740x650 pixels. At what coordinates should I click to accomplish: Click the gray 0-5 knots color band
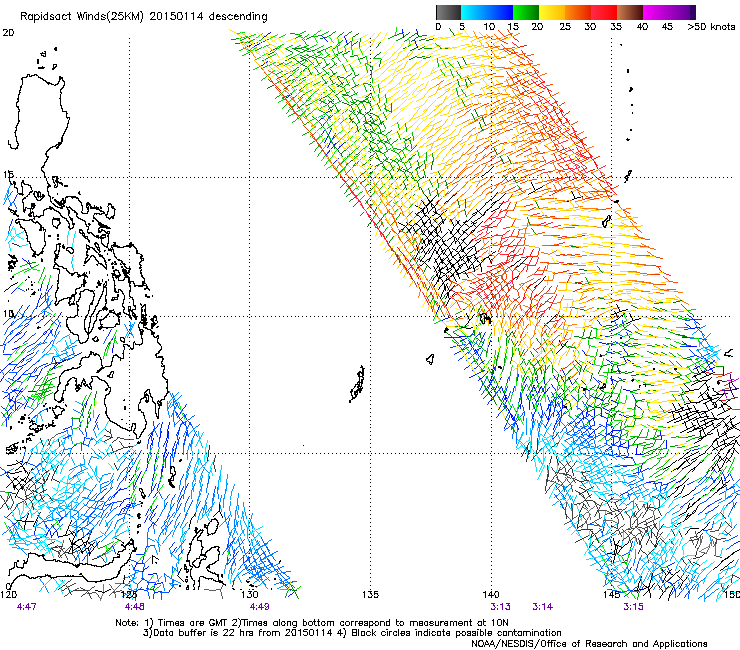448,12
